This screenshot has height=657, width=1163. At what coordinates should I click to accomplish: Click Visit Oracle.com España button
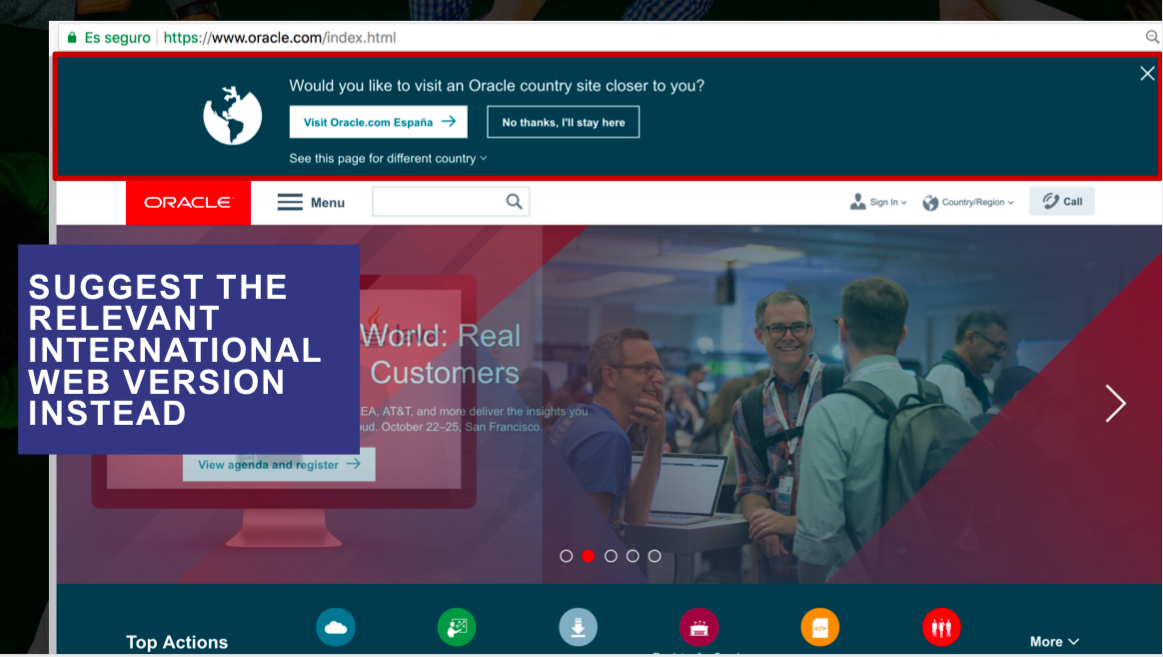378,122
